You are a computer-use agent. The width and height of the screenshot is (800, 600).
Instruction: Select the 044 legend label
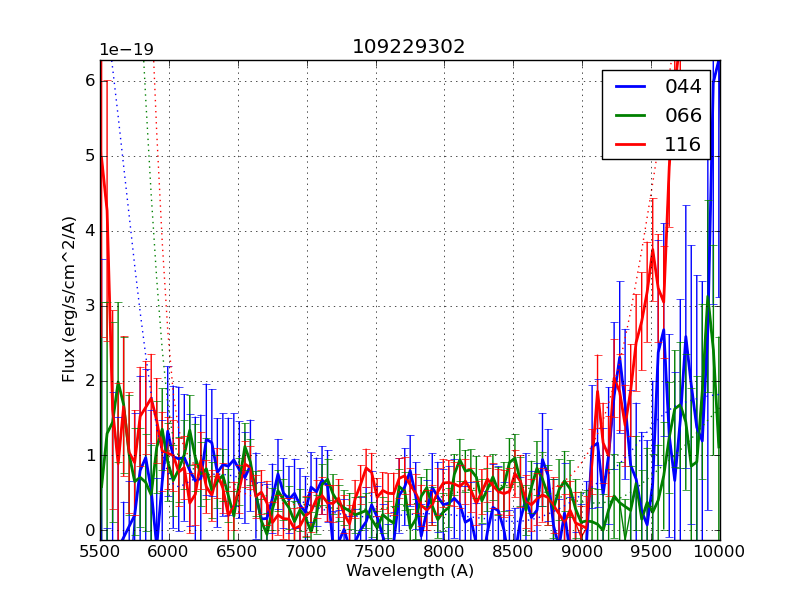click(x=683, y=87)
